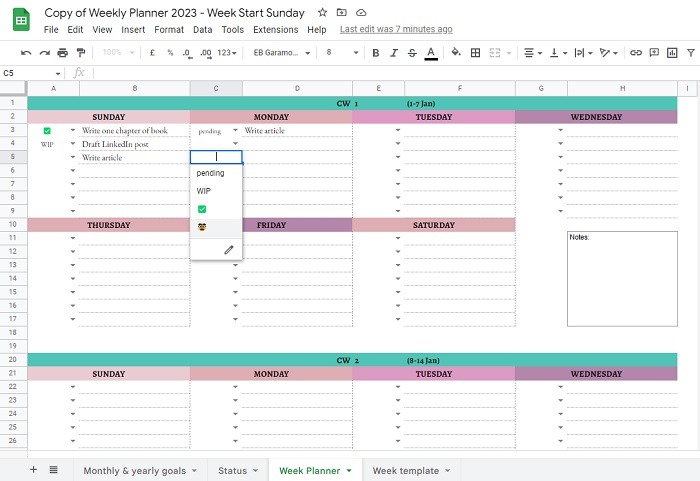
Task: Toggle italic formatting
Action: tap(394, 53)
